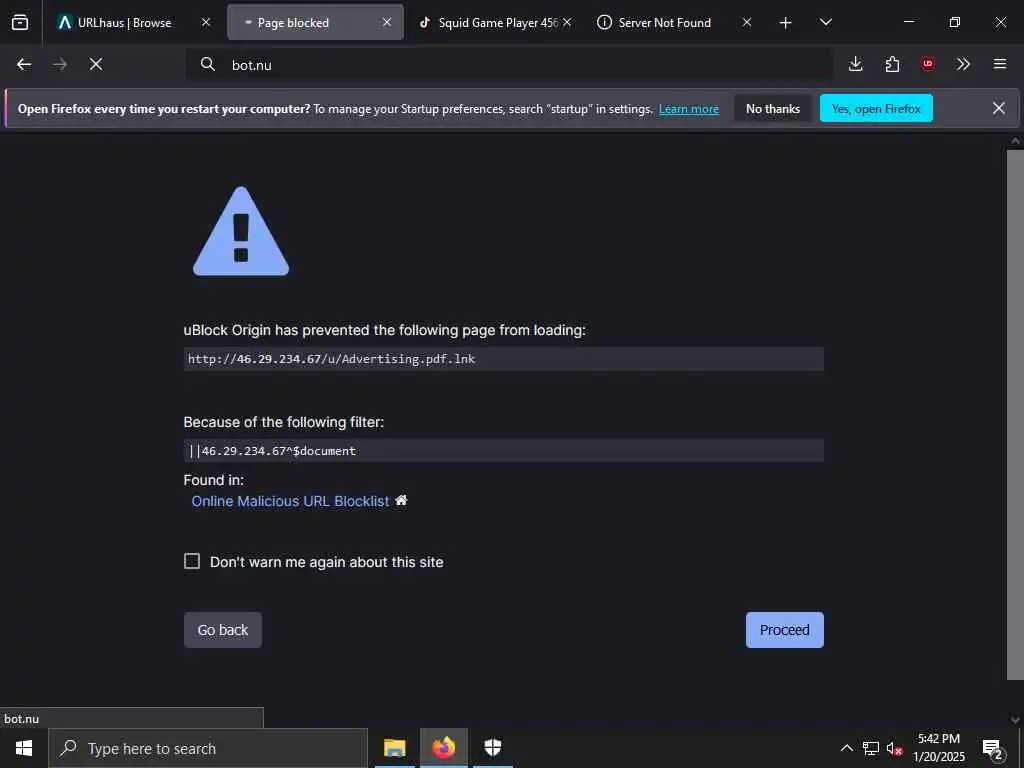Focus the address bar showing bot.nu
1024x768 pixels.
coord(509,64)
